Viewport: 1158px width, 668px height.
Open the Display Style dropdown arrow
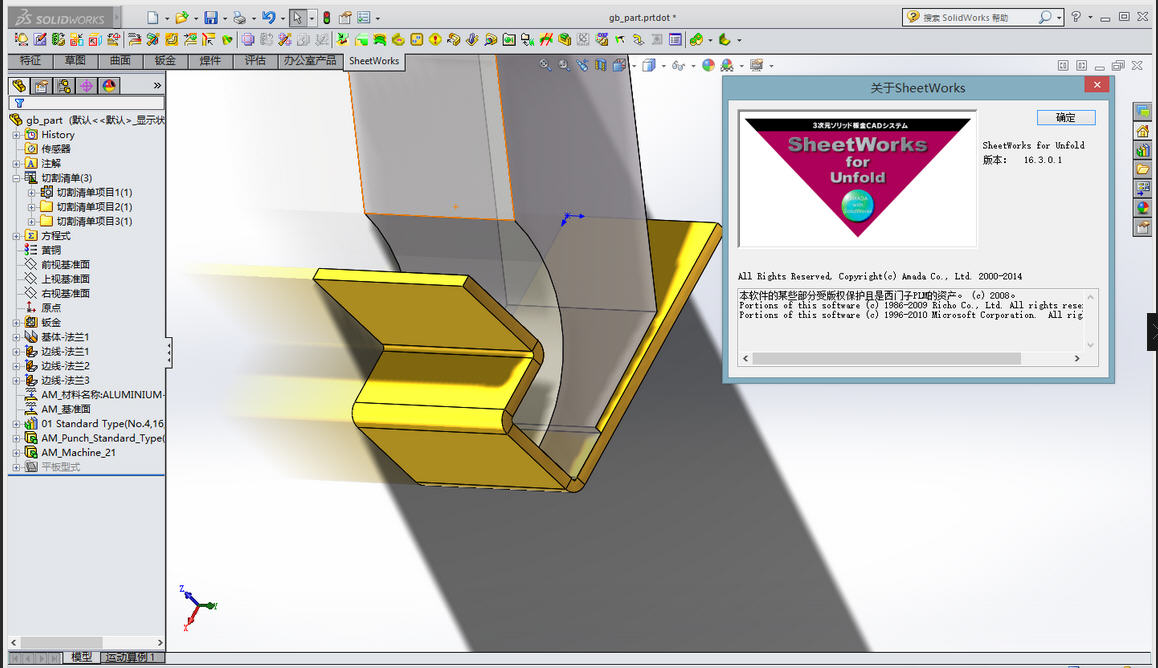click(x=662, y=66)
